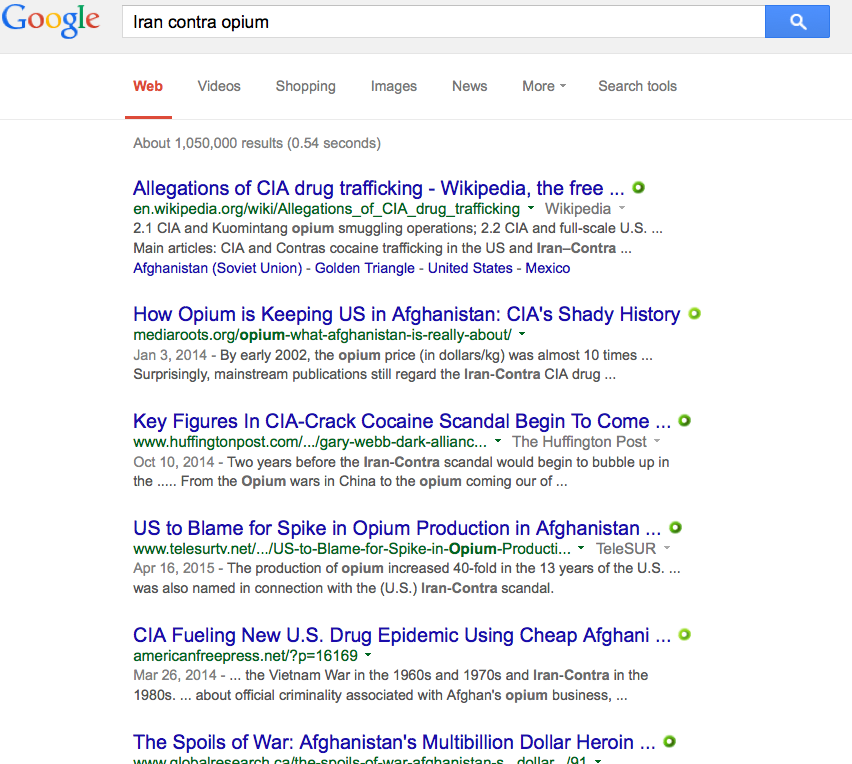This screenshot has width=852, height=764.
Task: Open CIA Fueling New U.S. Drug Epidemic result
Action: pos(402,635)
